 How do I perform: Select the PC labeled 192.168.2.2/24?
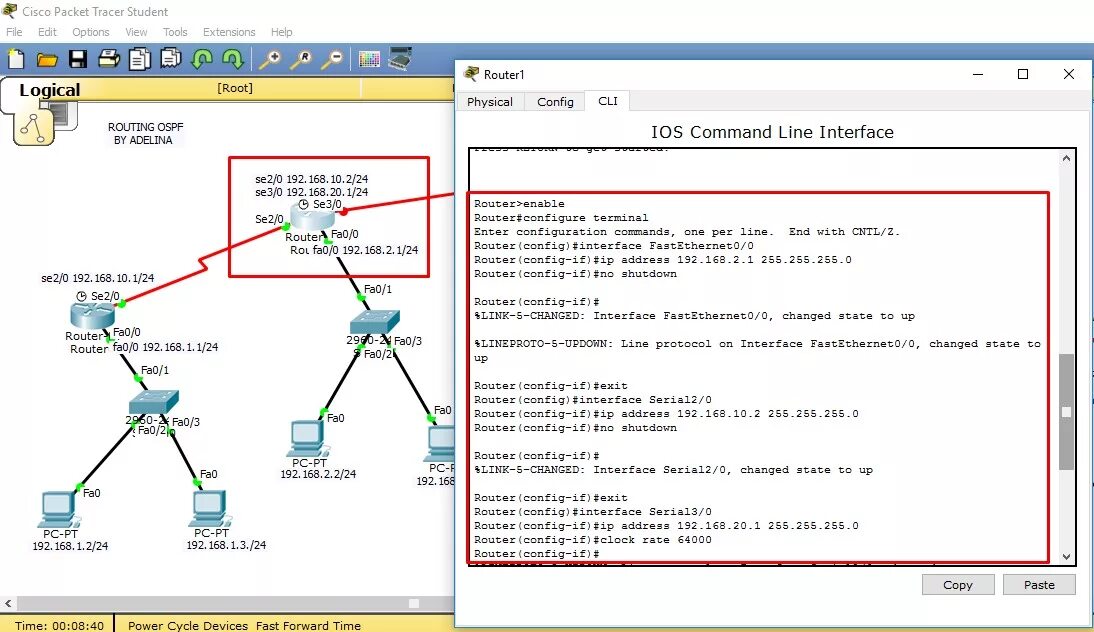pos(307,439)
